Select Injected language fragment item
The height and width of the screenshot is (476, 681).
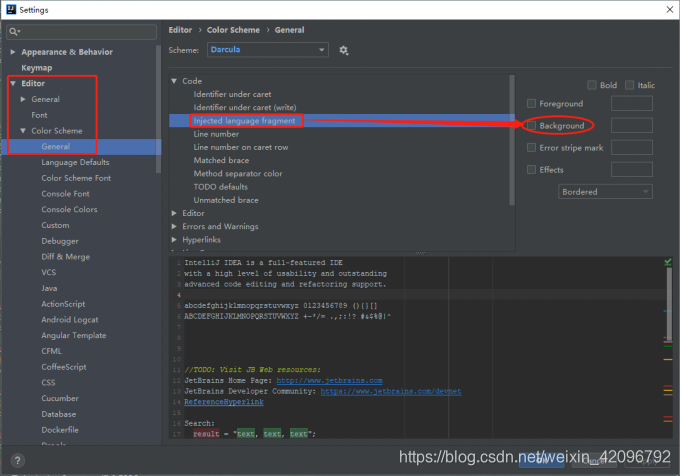[x=245, y=121]
